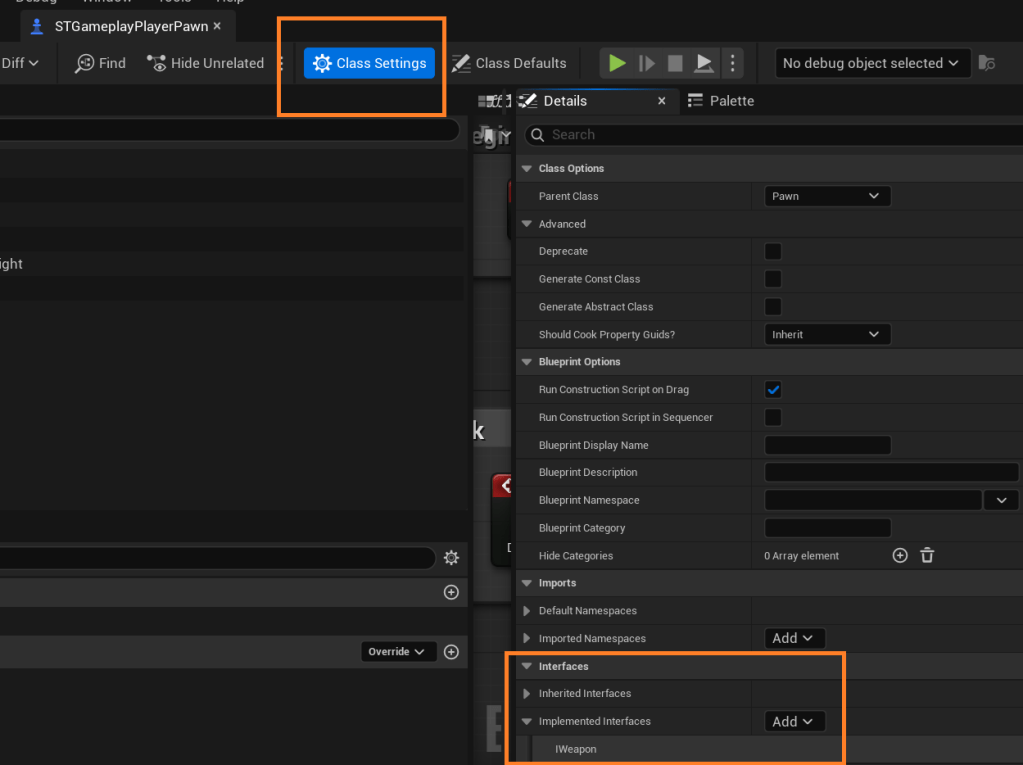Click Add next to Implemented Interfaces
Screen dimensions: 1023x765
pos(793,721)
